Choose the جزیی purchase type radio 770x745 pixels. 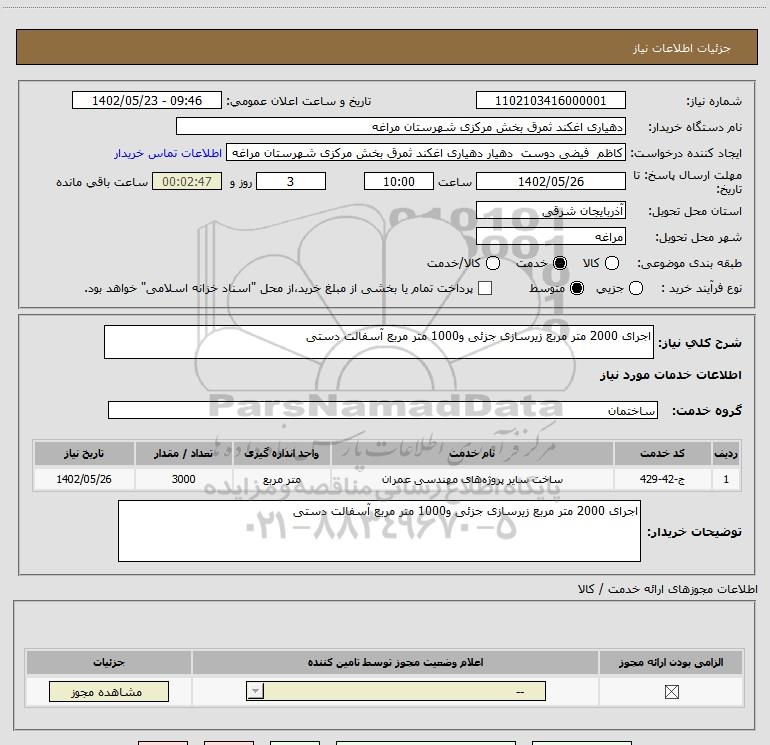tap(635, 288)
